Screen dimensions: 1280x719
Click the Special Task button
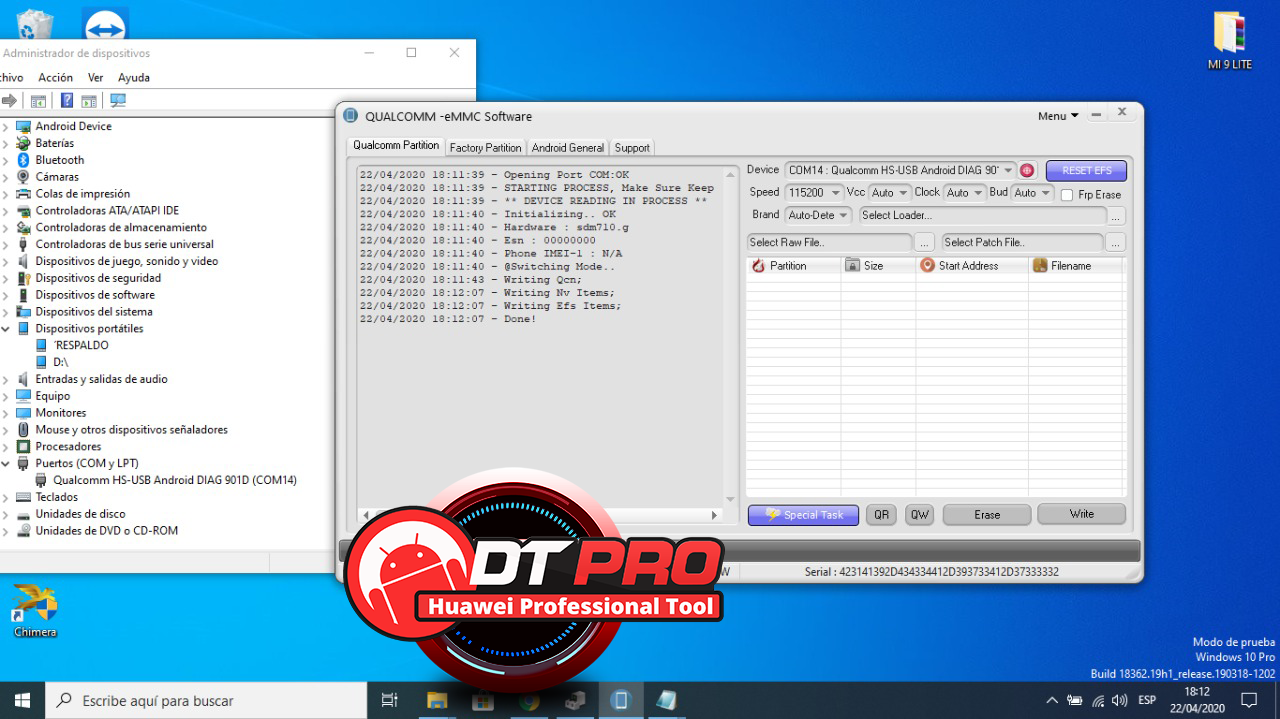pos(803,515)
